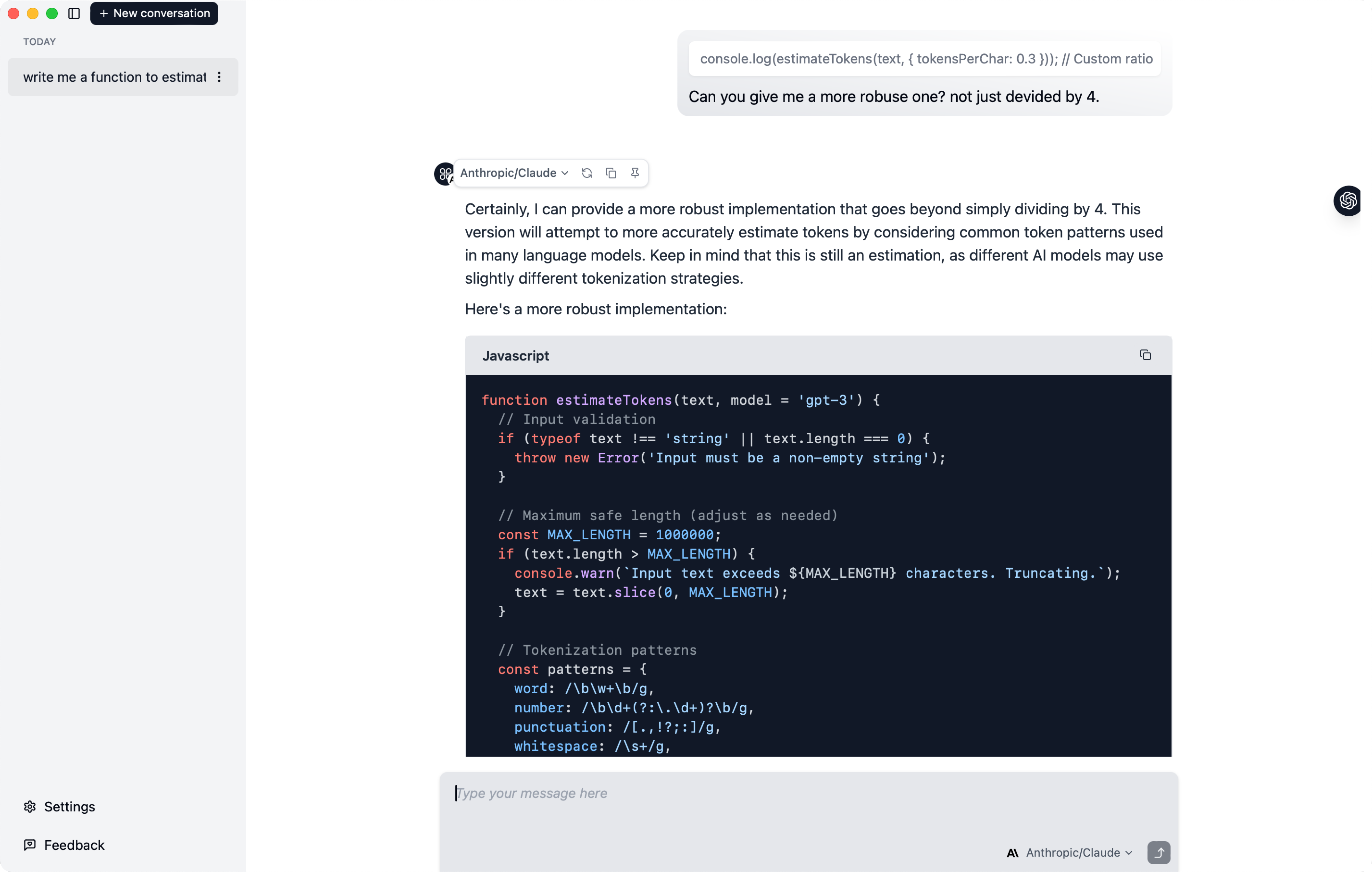Click the quoted console.log code snippet in the user message

(x=925, y=59)
